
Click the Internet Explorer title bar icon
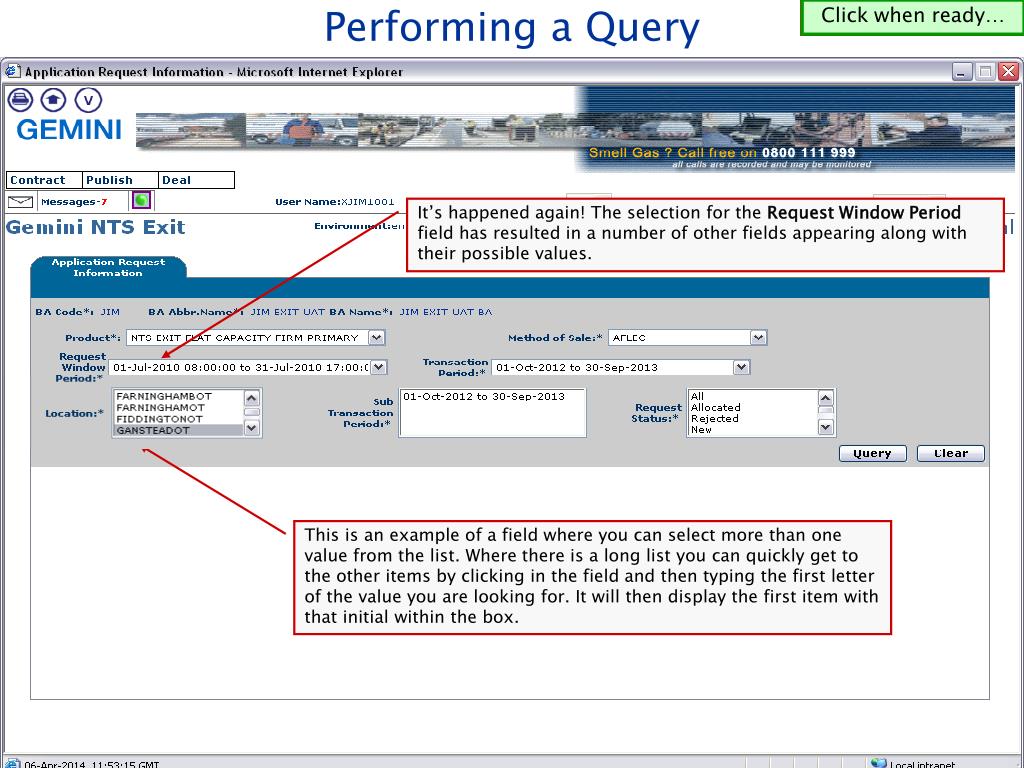point(12,71)
